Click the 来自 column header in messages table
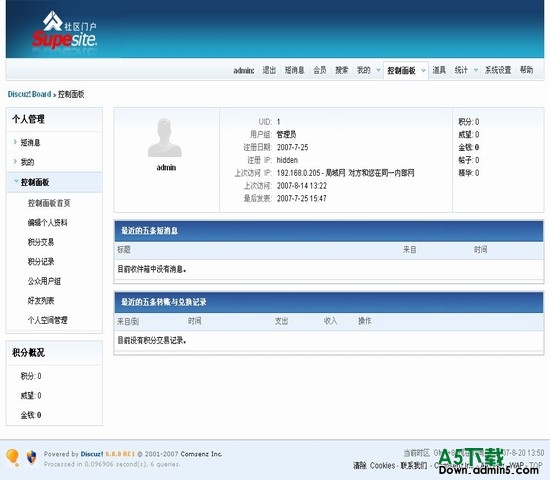The image size is (550, 480). (x=410, y=250)
